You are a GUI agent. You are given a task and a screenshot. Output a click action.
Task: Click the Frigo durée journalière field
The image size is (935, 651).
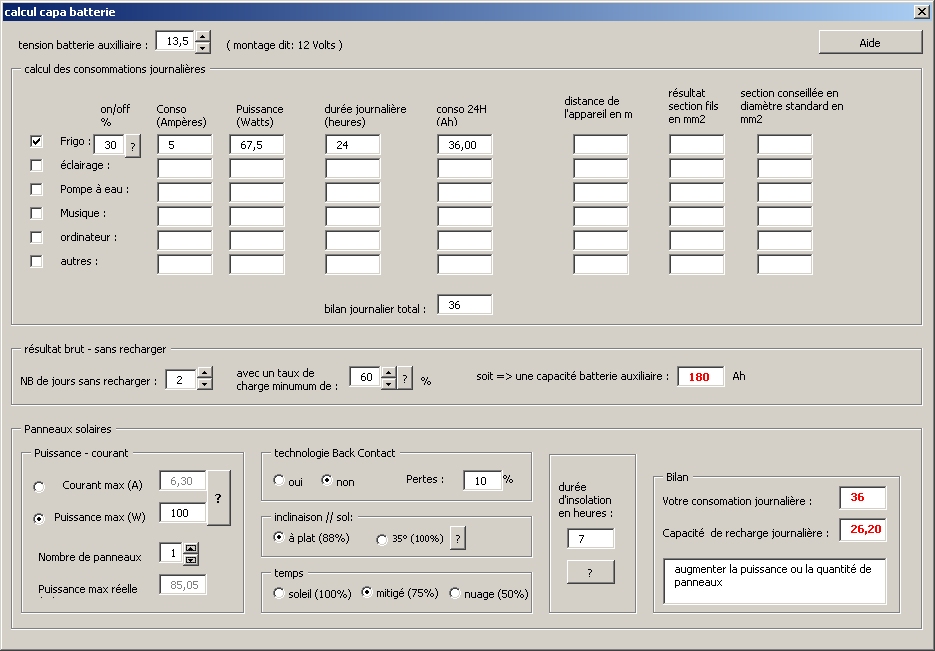coord(352,145)
